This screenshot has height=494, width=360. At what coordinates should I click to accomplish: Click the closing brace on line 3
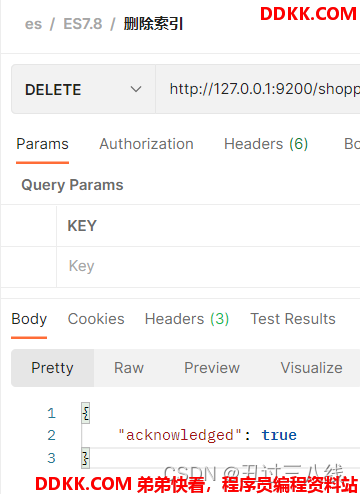click(86, 458)
